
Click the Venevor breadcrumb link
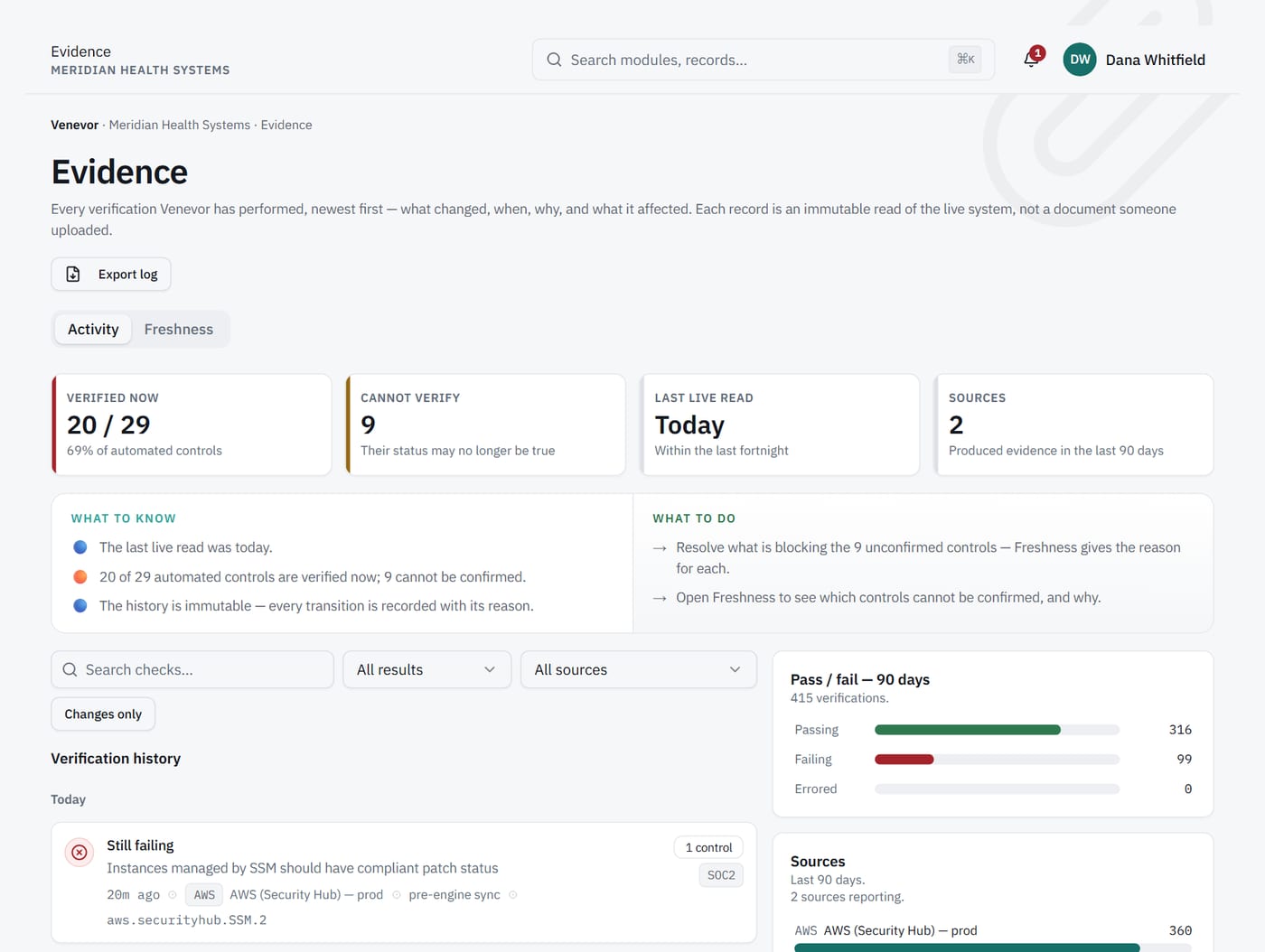pyautogui.click(x=74, y=125)
